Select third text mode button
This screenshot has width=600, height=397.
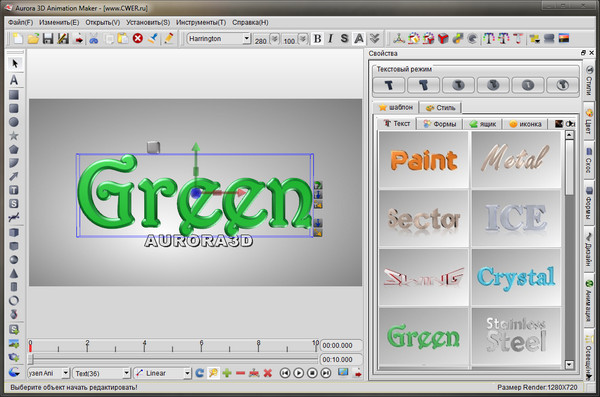coord(458,85)
